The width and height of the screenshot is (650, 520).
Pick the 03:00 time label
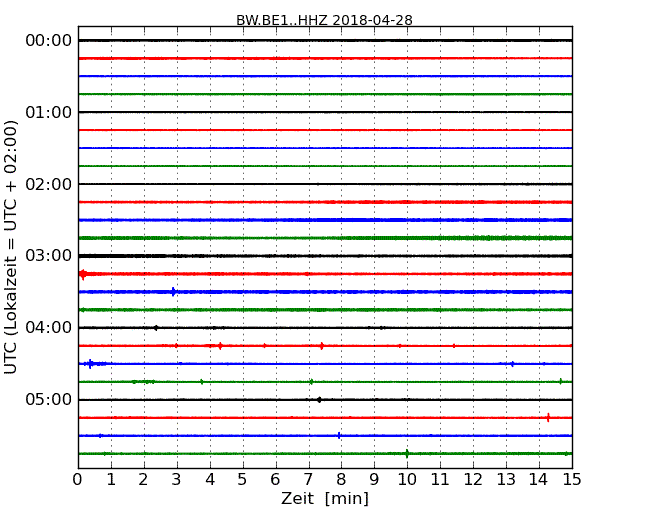49,256
